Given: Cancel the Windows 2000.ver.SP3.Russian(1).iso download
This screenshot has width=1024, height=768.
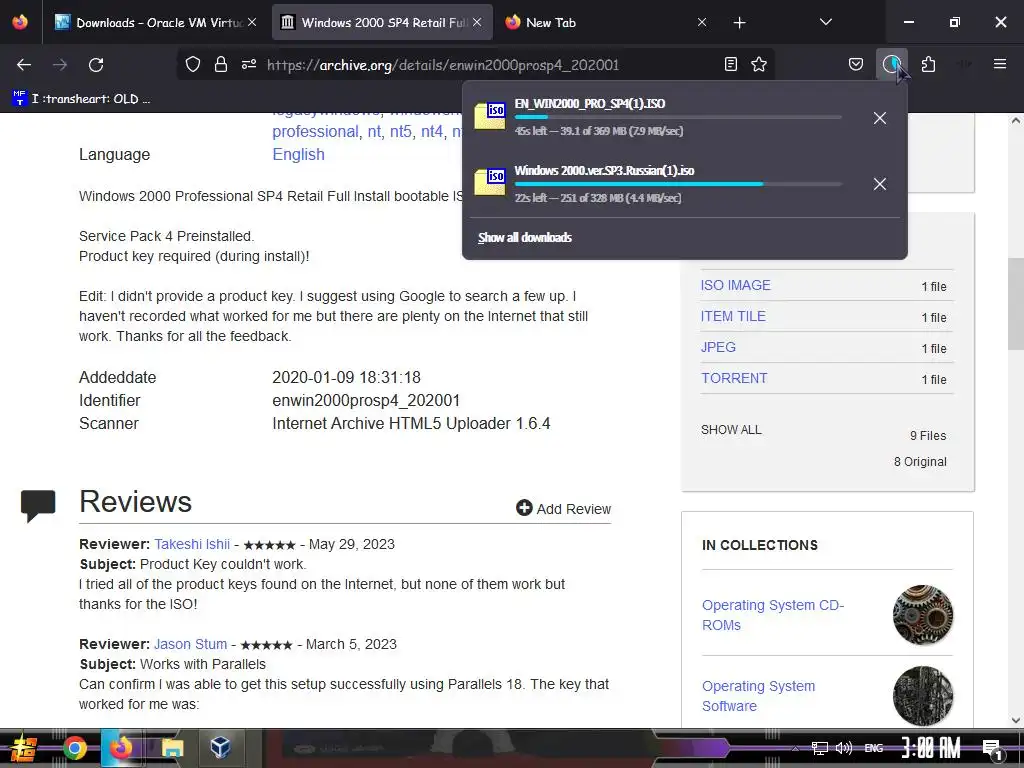Looking at the screenshot, I should (880, 184).
